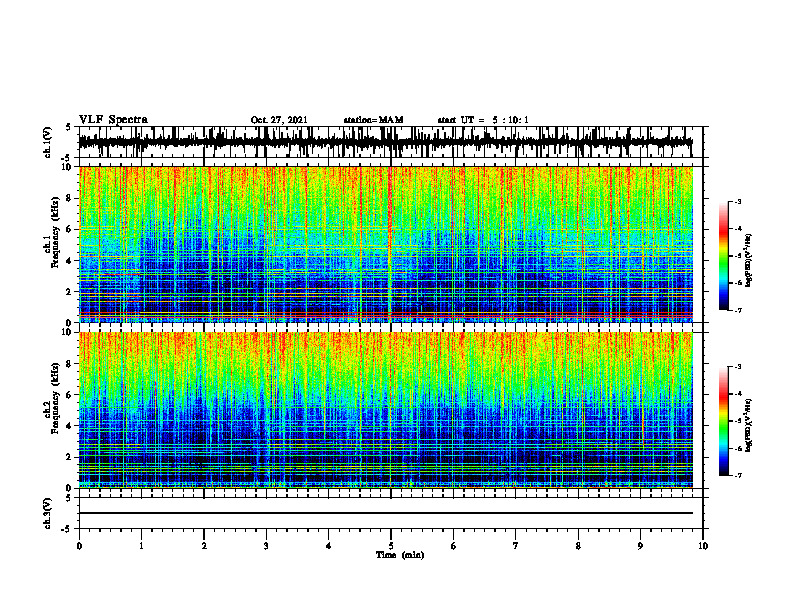Click the "-3" tick on ch.2 color bar
Image resolution: width=792 pixels, height=612 pixels.
click(x=738, y=367)
